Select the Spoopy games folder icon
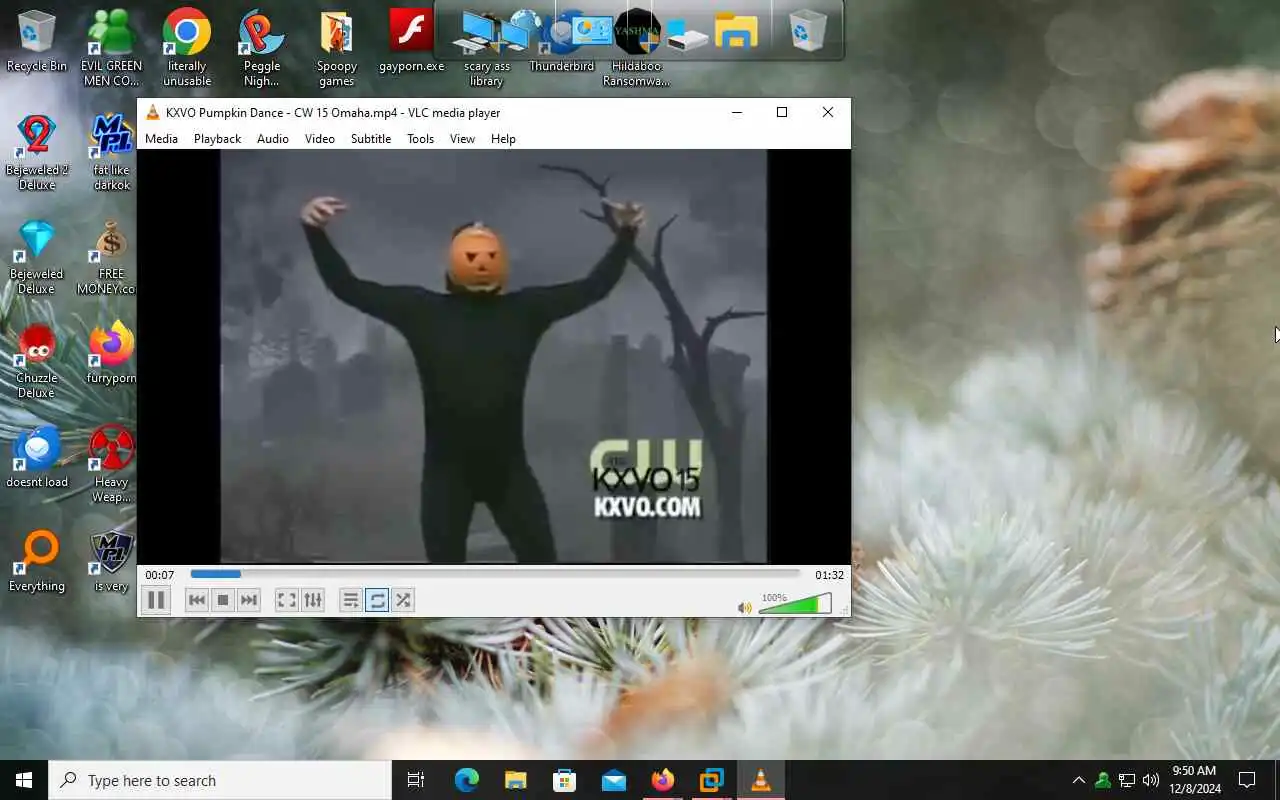Image resolution: width=1280 pixels, height=800 pixels. [x=337, y=47]
